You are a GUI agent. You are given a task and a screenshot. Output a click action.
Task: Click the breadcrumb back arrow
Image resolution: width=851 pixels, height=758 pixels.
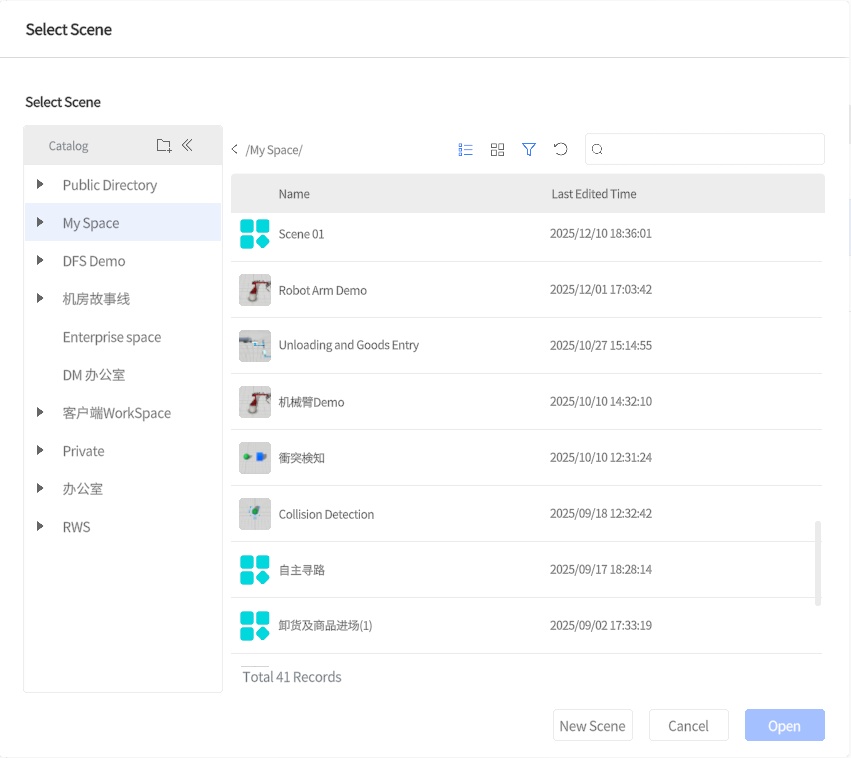tap(234, 149)
